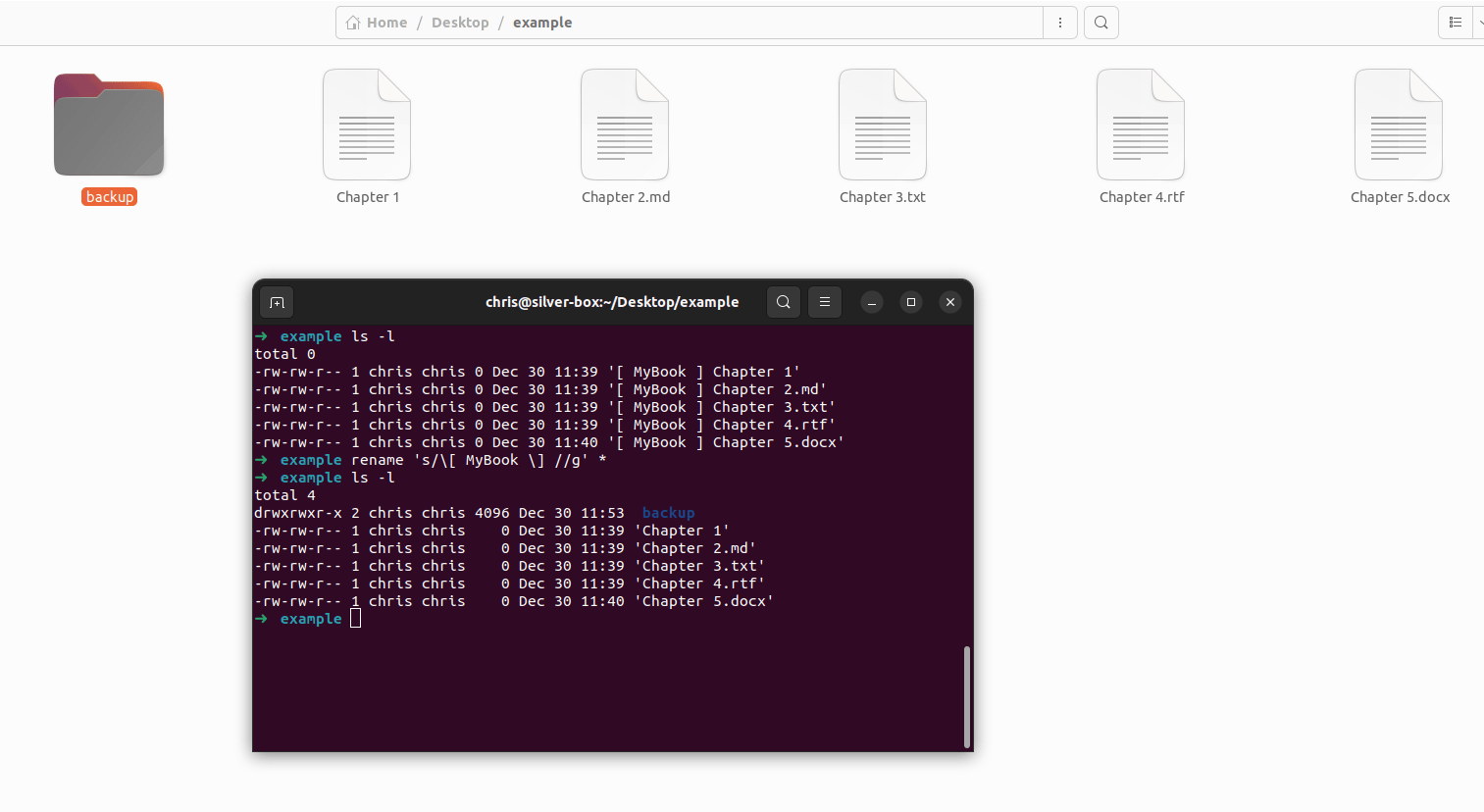
Task: Select the Chapter 5.docx file icon
Action: [x=1398, y=125]
